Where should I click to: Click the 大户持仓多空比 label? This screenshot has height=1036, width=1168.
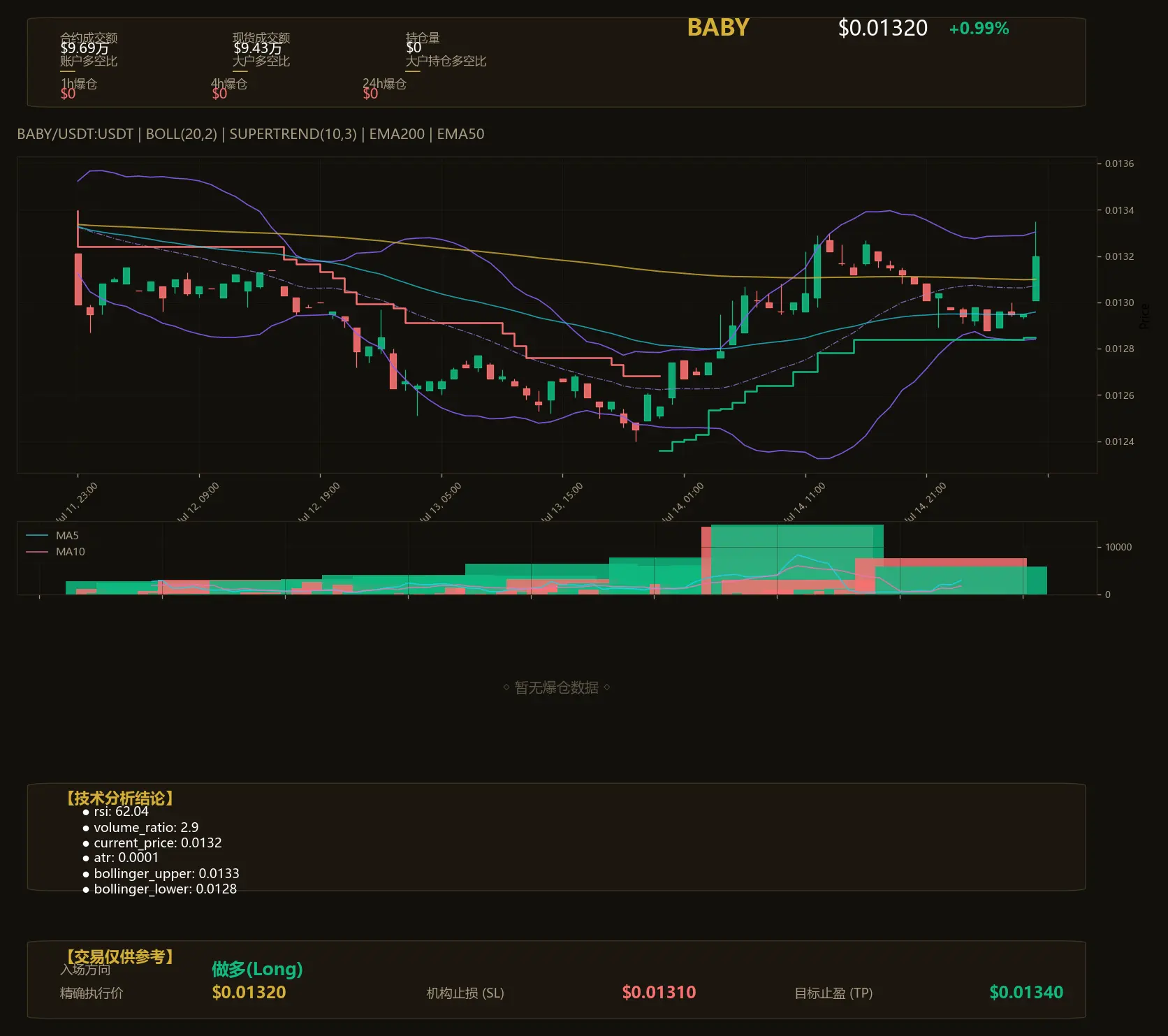[x=446, y=61]
